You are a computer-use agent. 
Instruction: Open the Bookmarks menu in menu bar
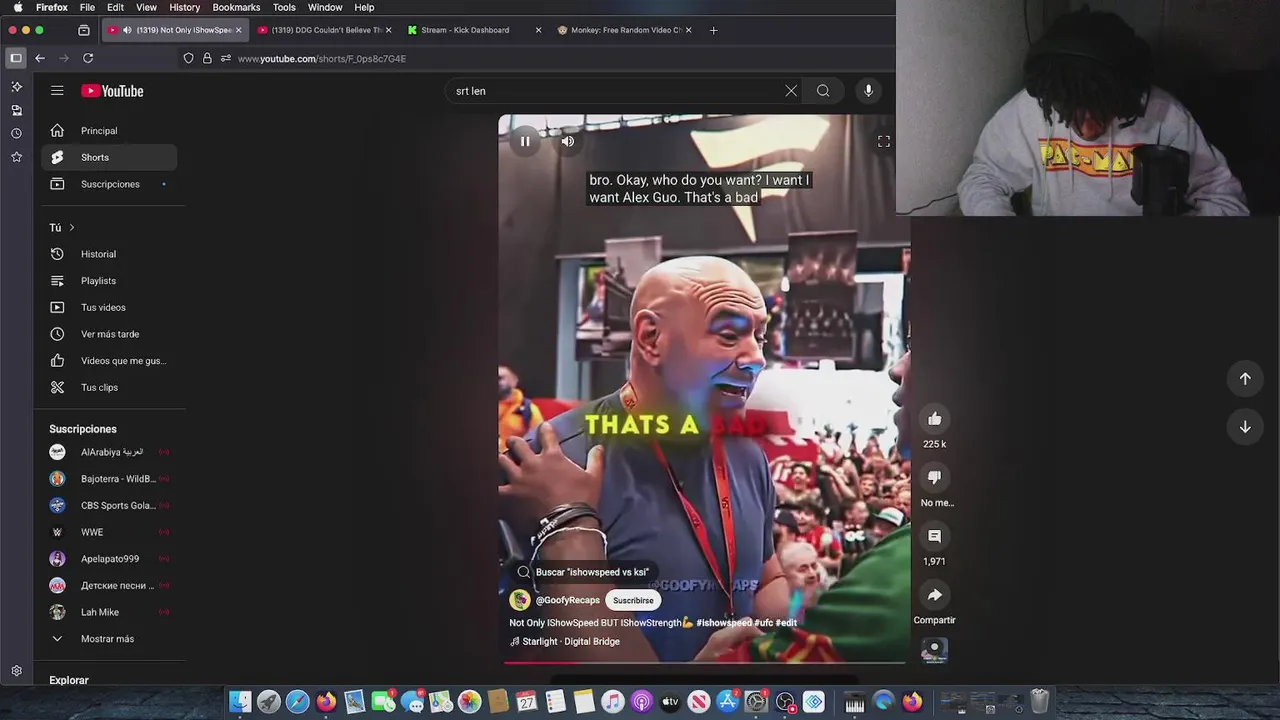[x=236, y=7]
